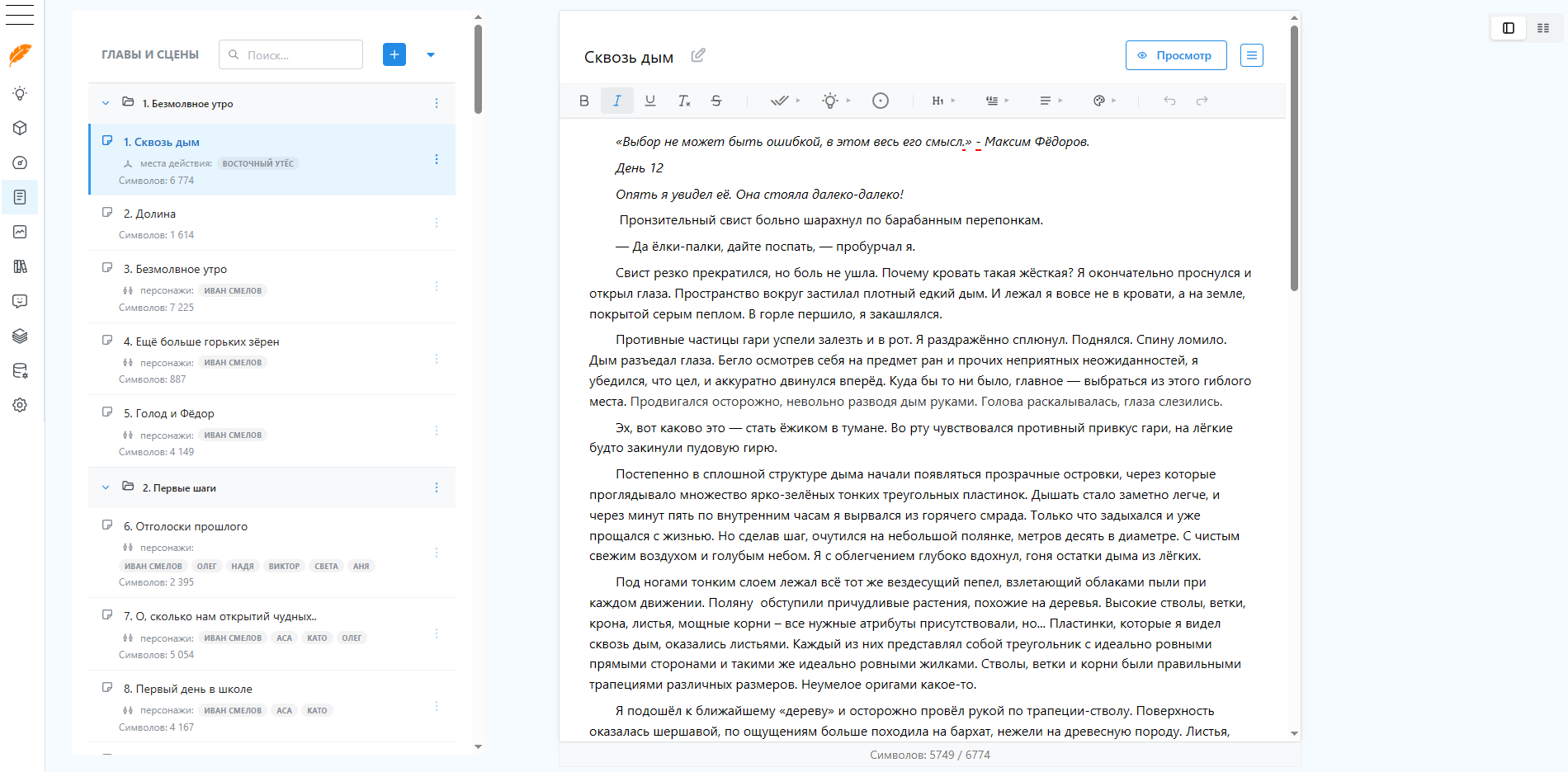Image resolution: width=1568 pixels, height=772 pixels.
Task: Undo the last edit
Action: pyautogui.click(x=1169, y=101)
